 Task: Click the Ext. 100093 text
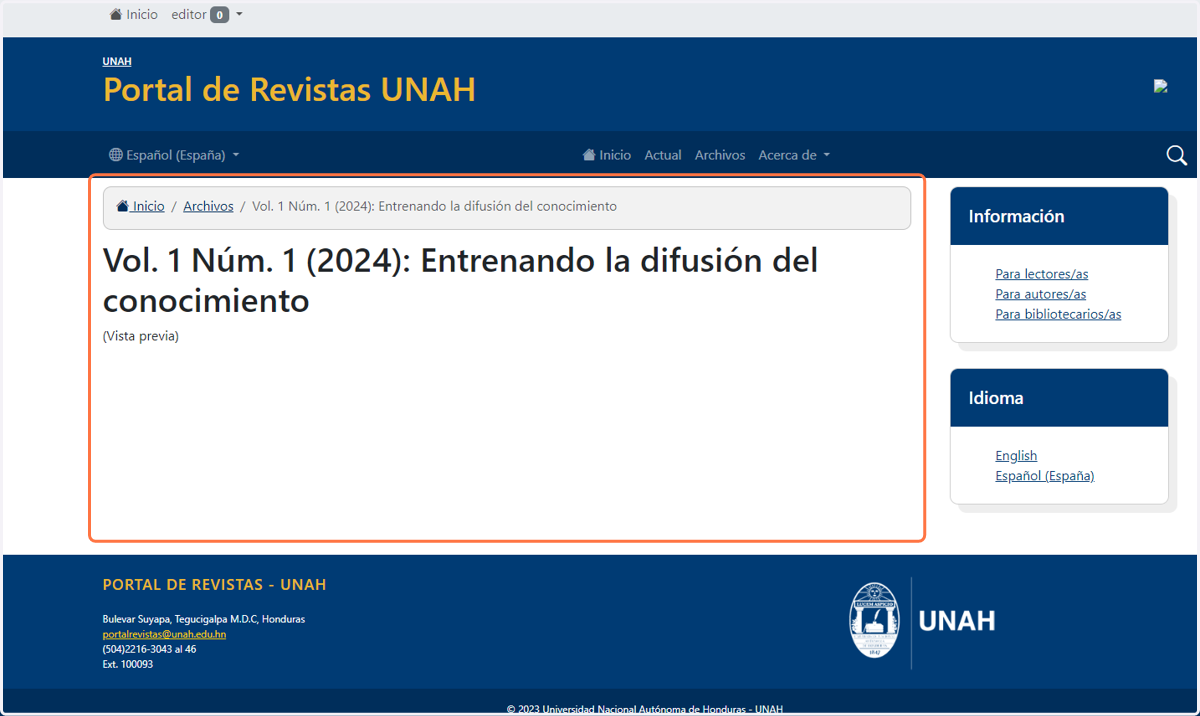(x=128, y=664)
